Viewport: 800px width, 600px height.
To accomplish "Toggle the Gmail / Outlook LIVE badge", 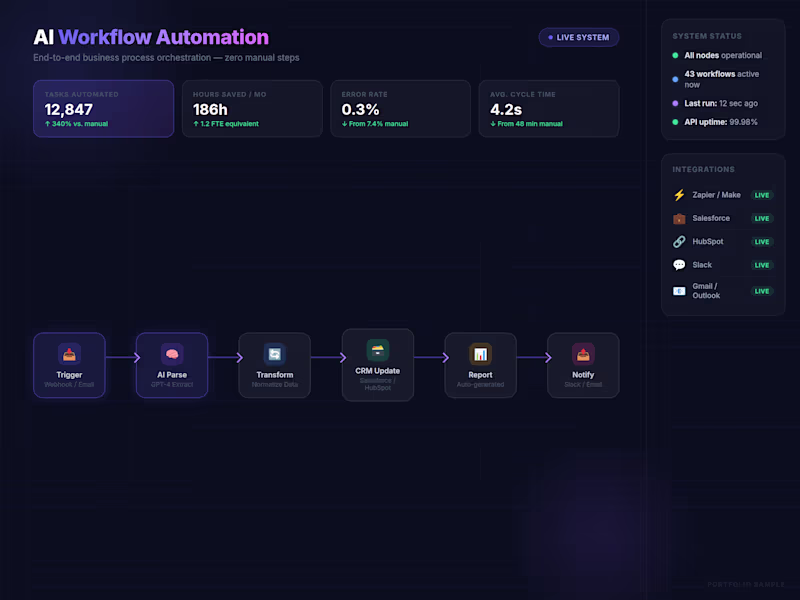I will click(x=762, y=291).
